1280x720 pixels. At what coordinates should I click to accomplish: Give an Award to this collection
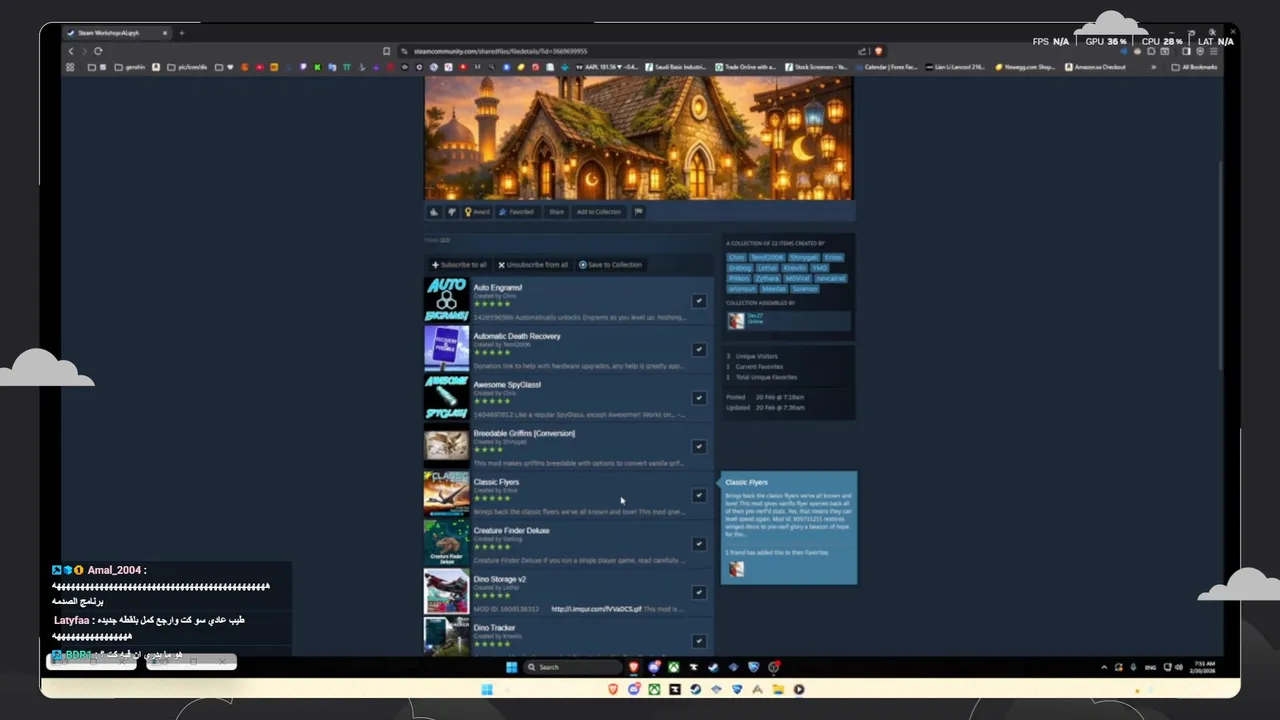(477, 212)
